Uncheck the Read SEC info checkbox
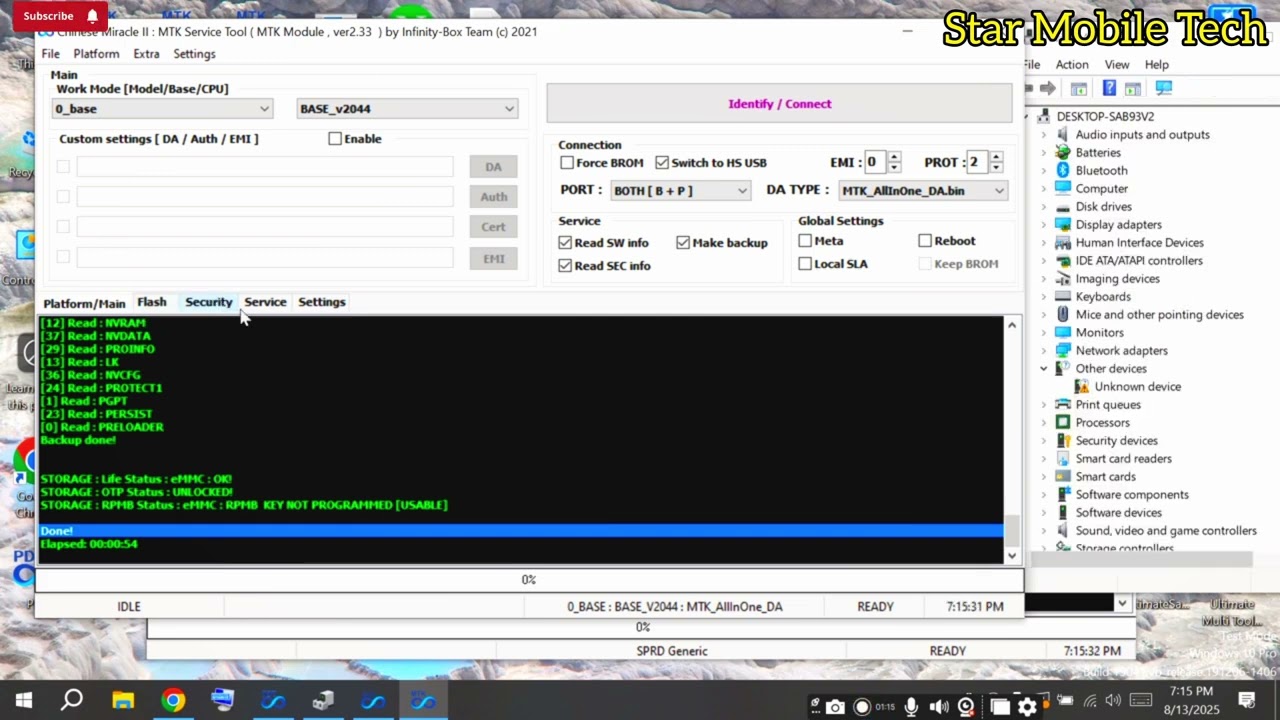This screenshot has width=1280, height=720. point(565,266)
